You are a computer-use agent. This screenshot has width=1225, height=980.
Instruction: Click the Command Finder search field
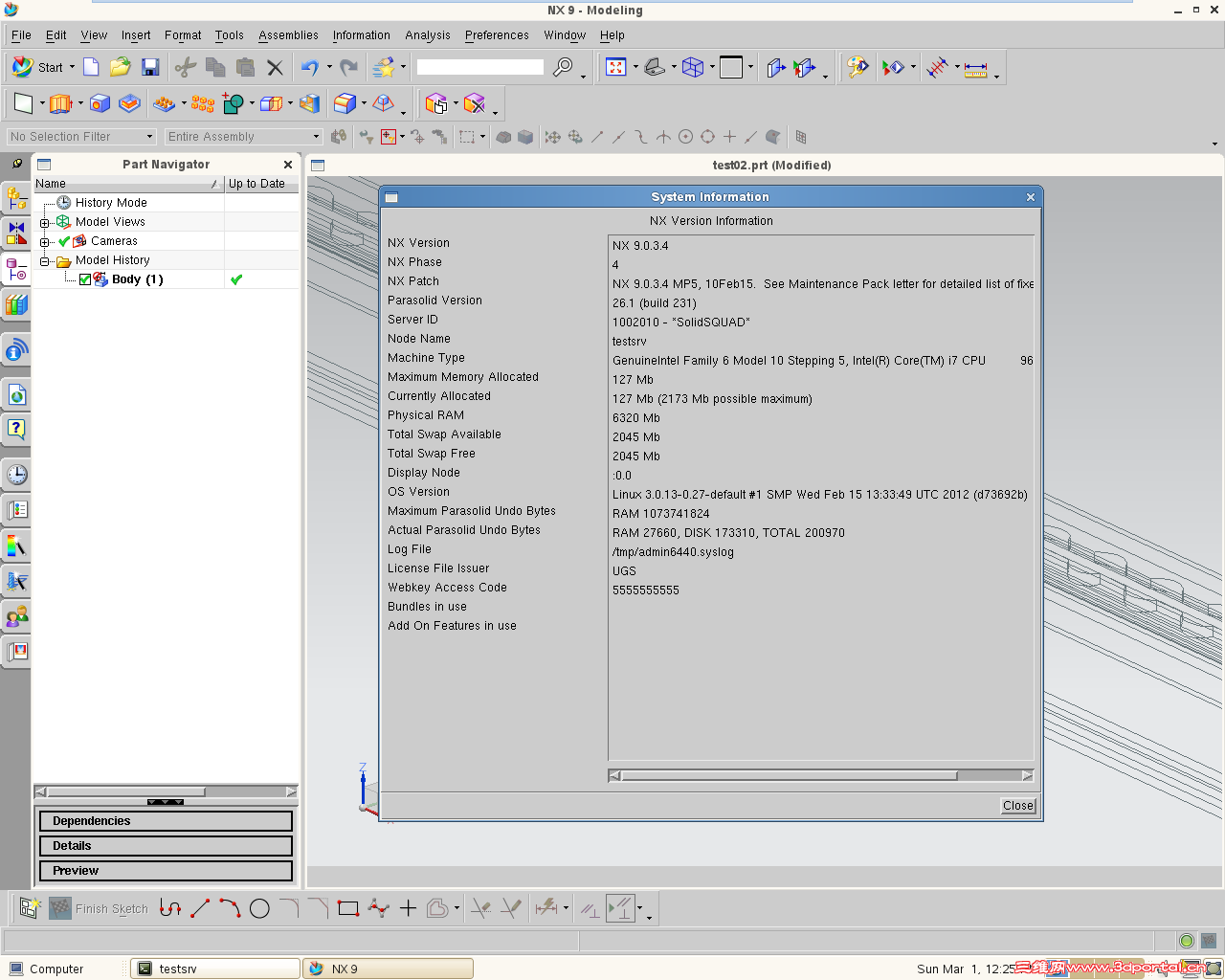click(x=480, y=67)
